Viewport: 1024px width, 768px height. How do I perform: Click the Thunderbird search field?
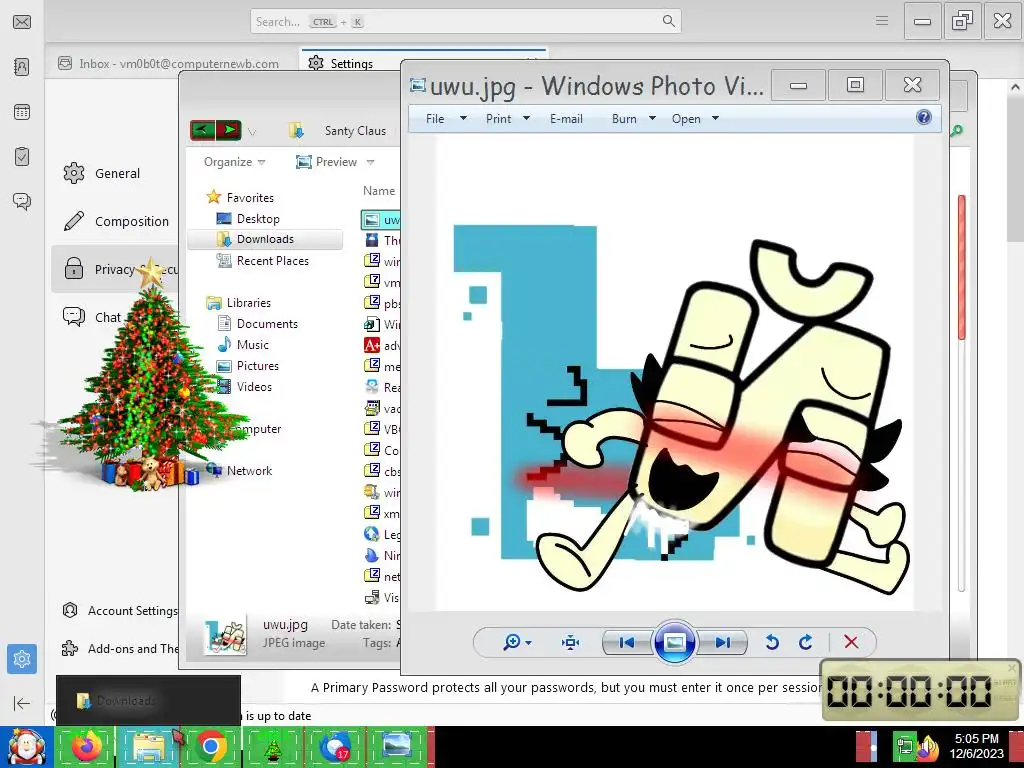tap(466, 22)
